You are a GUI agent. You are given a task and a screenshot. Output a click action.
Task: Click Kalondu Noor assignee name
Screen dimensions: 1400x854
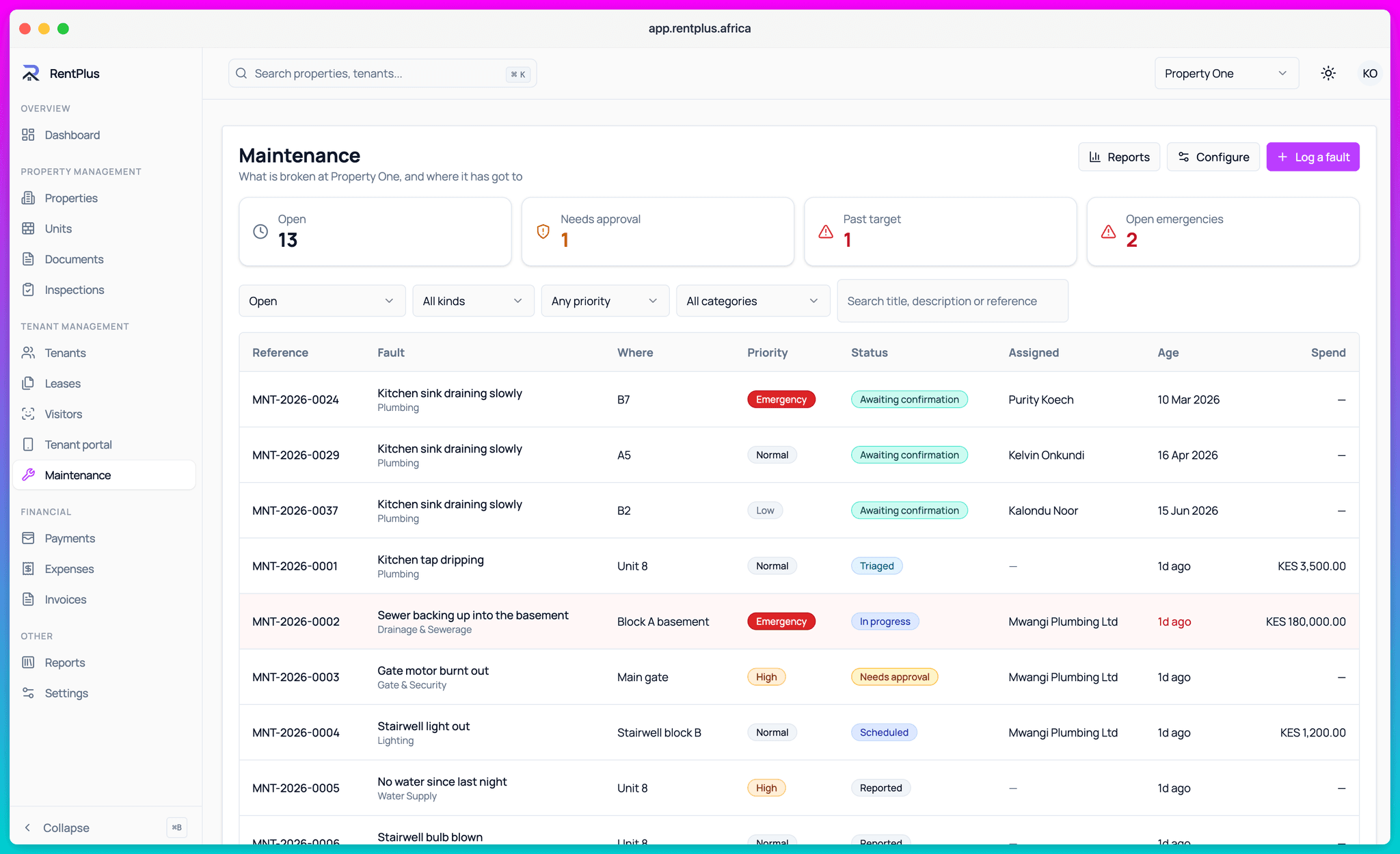click(1042, 510)
